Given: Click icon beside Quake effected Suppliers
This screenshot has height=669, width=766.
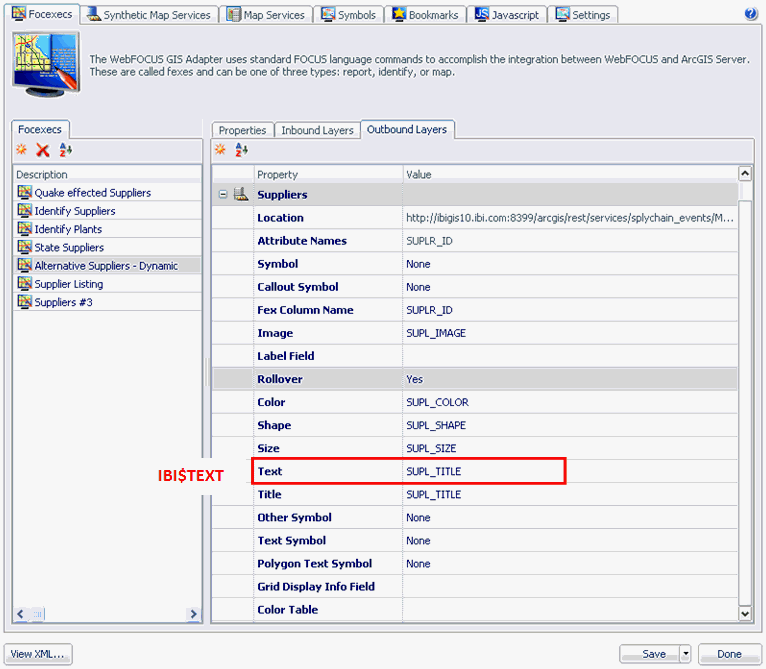Looking at the screenshot, I should coord(24,192).
